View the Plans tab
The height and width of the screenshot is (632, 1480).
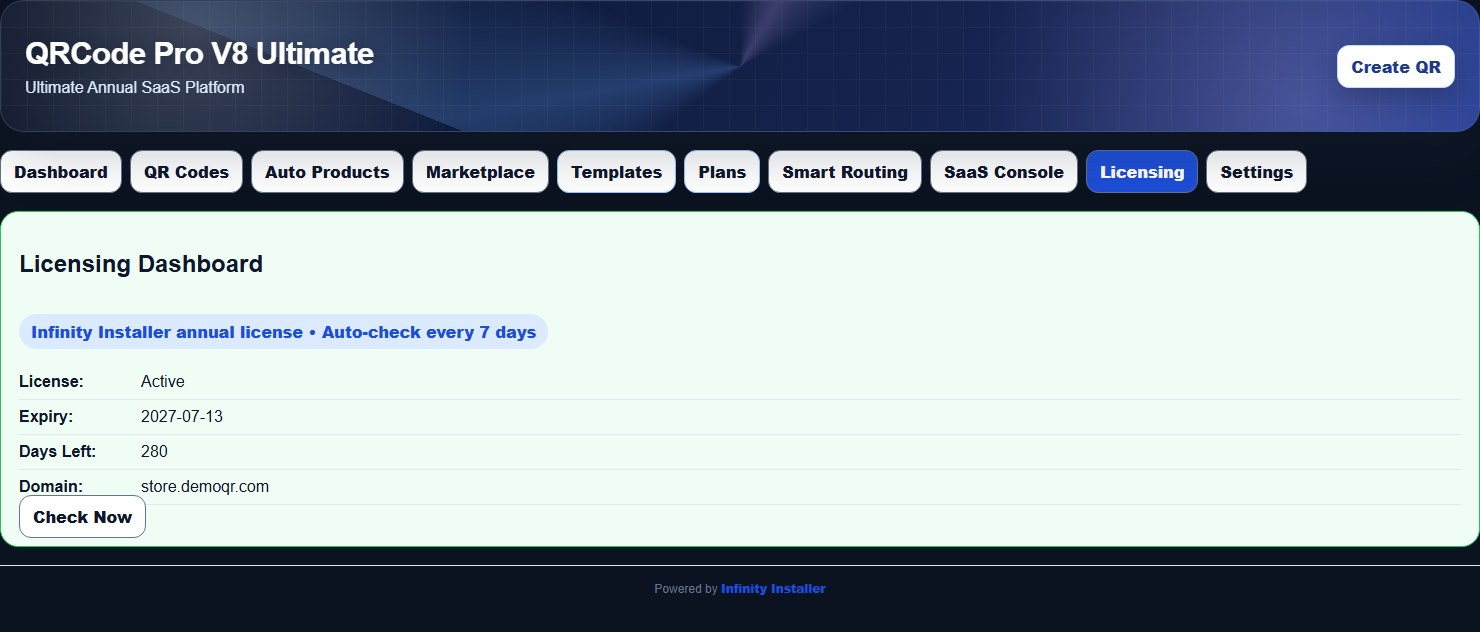tap(722, 172)
